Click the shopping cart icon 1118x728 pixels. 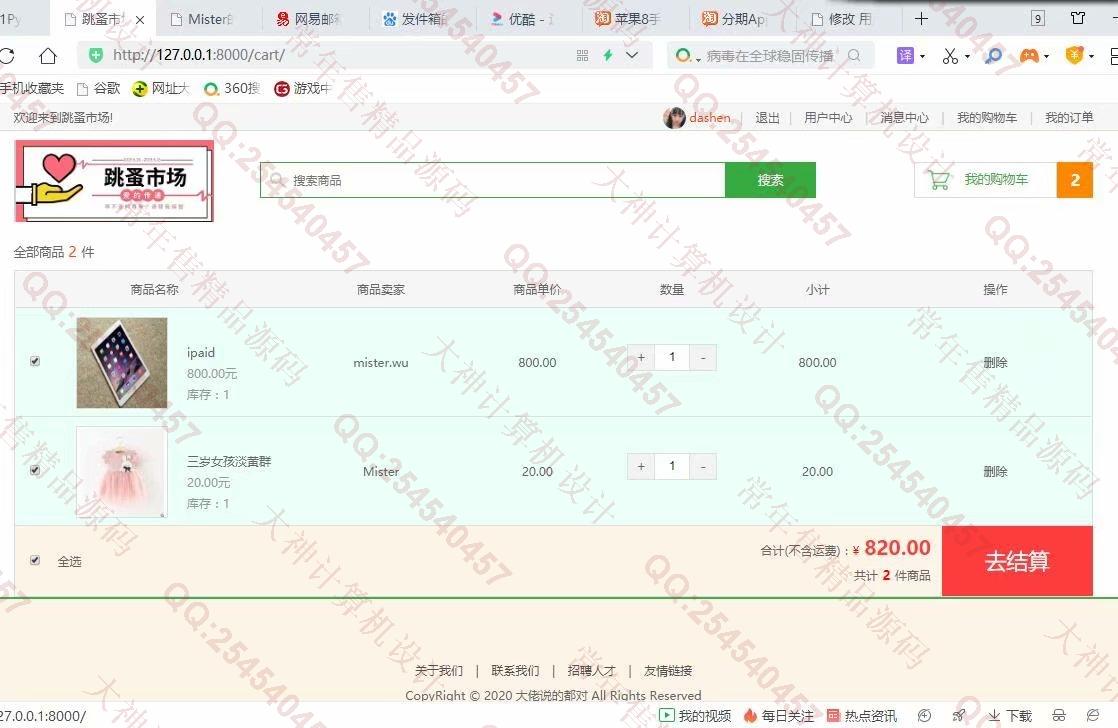click(939, 180)
